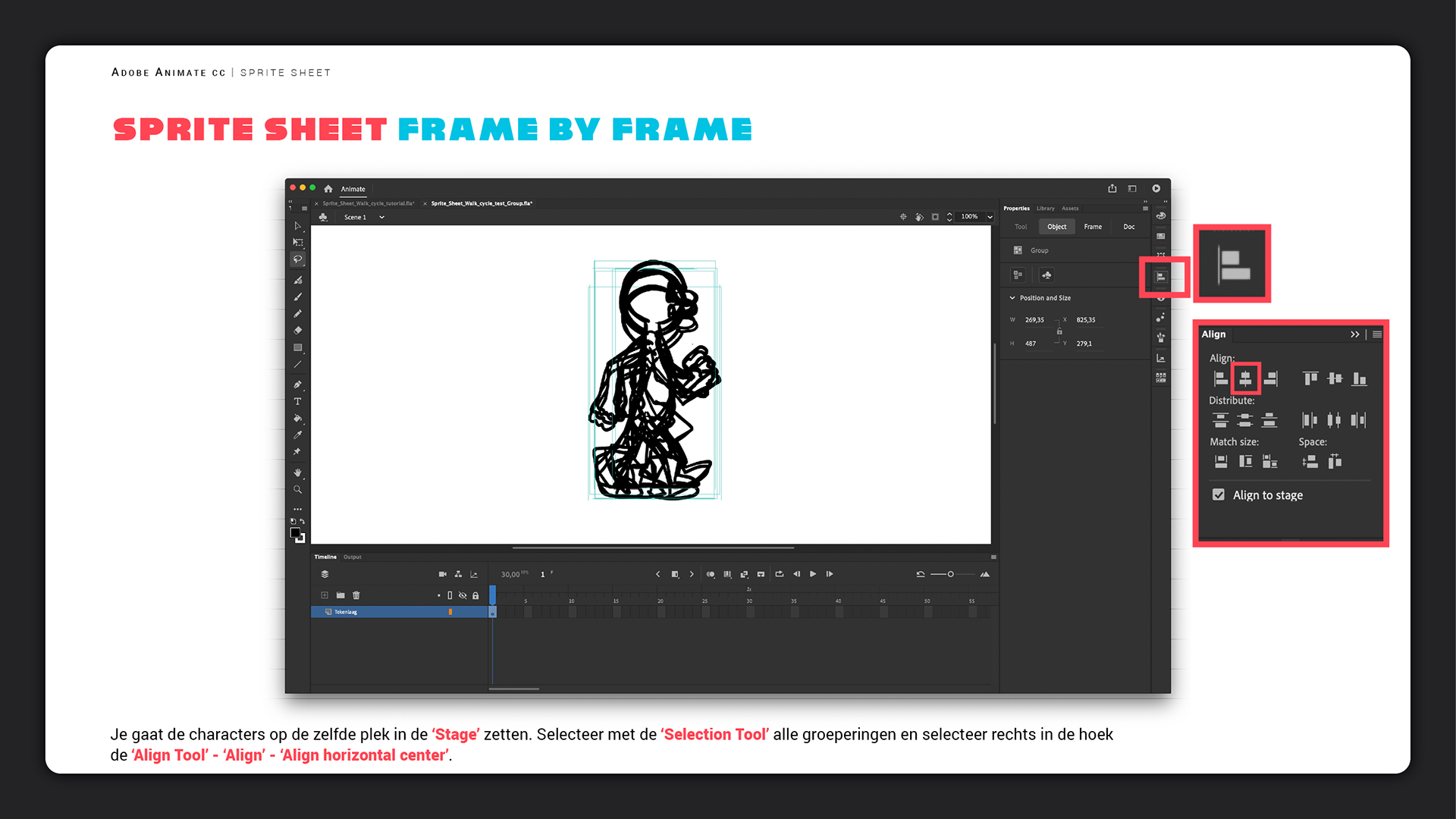Select the Hand tool

tap(297, 472)
